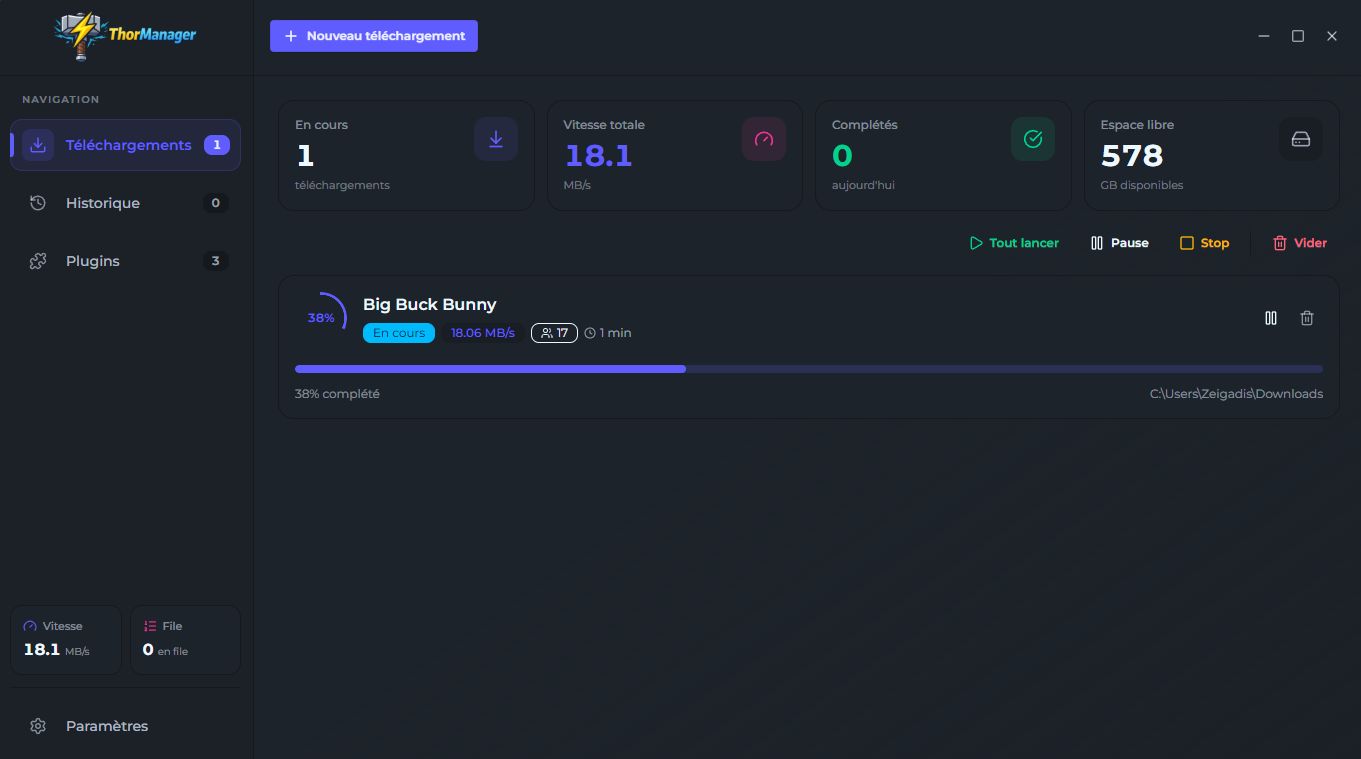Click the hard drive icon in Espace libre card
Screen dimensions: 1361x759
[1301, 139]
